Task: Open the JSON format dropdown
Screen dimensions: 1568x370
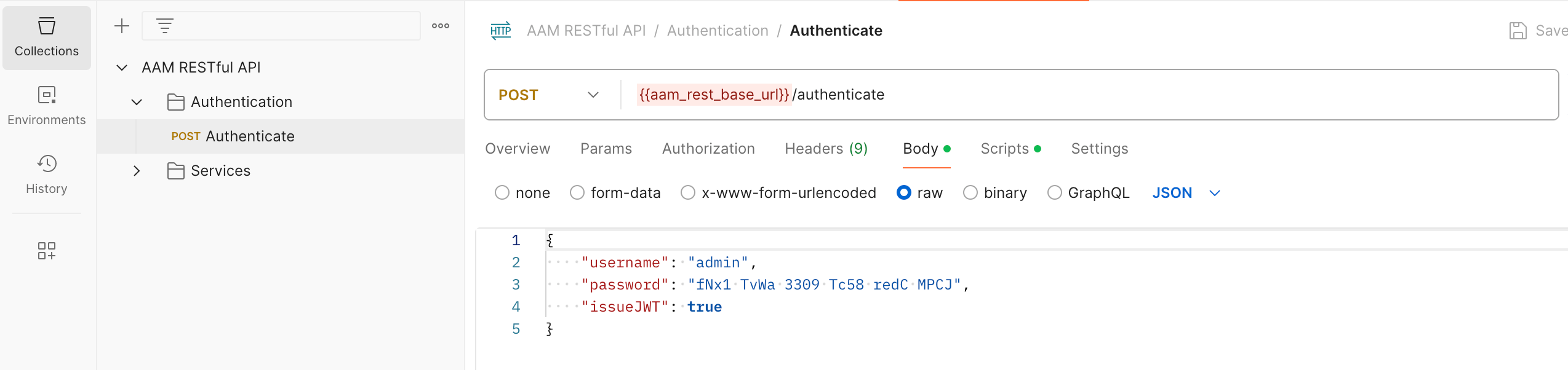Action: tap(1186, 193)
